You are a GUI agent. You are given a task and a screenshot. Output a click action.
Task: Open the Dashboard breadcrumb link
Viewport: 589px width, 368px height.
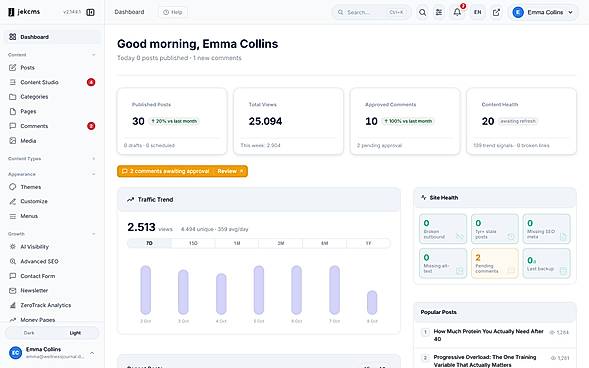129,12
